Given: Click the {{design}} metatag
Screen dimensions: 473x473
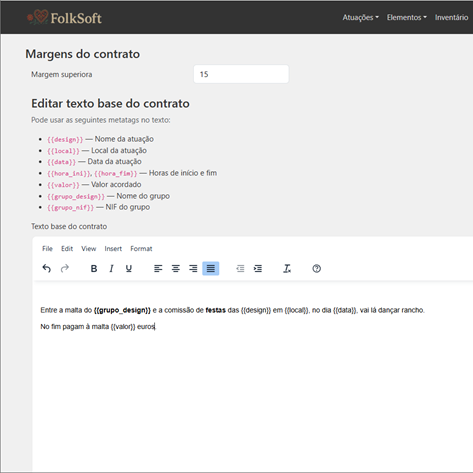Looking at the screenshot, I should [x=65, y=139].
